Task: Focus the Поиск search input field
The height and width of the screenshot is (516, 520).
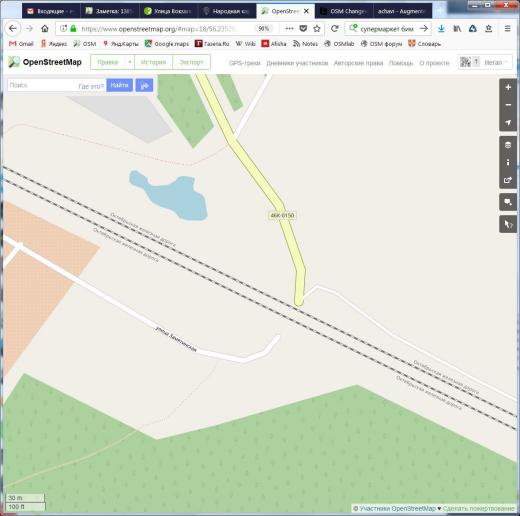Action: point(42,85)
